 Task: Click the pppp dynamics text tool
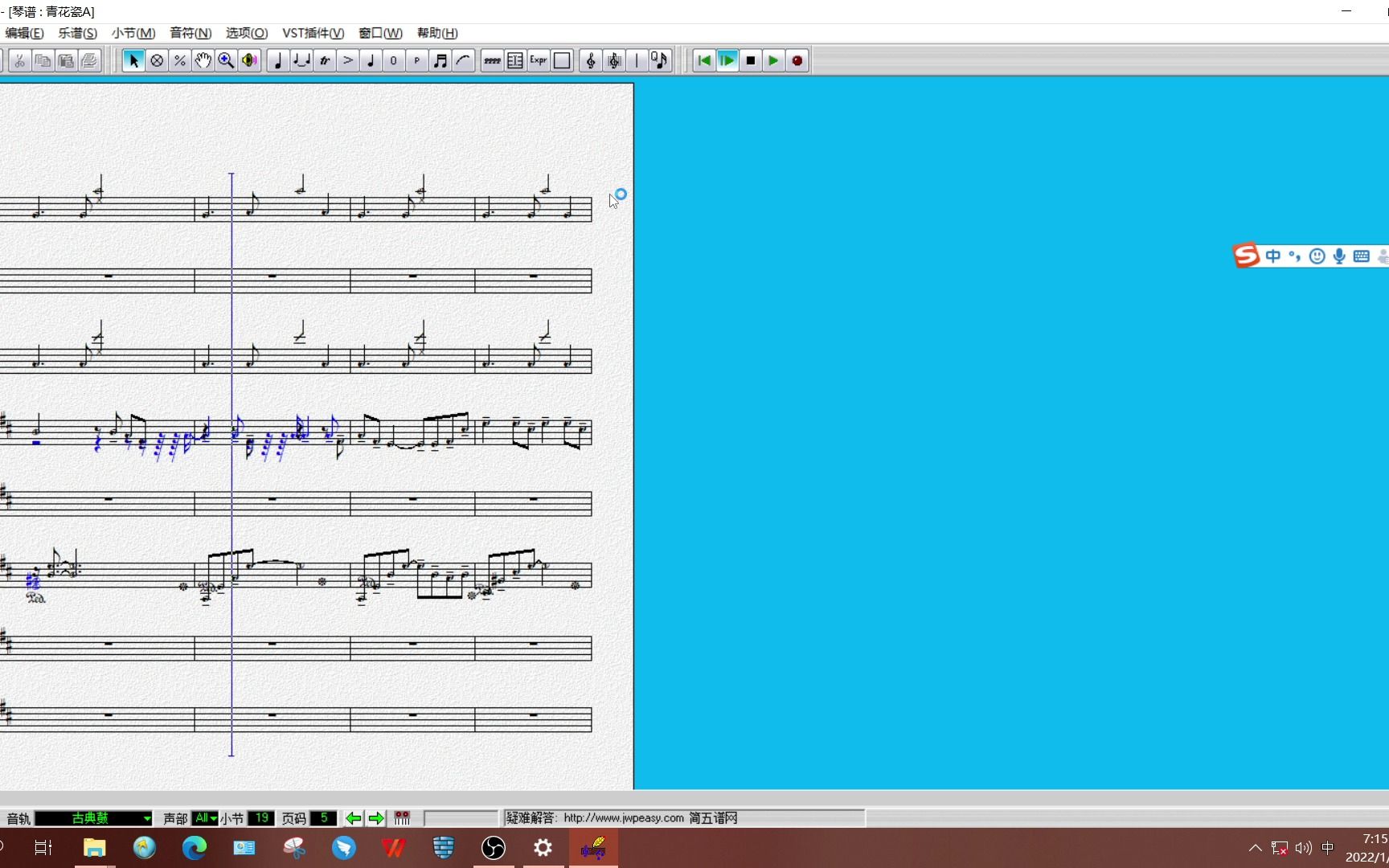point(492,60)
